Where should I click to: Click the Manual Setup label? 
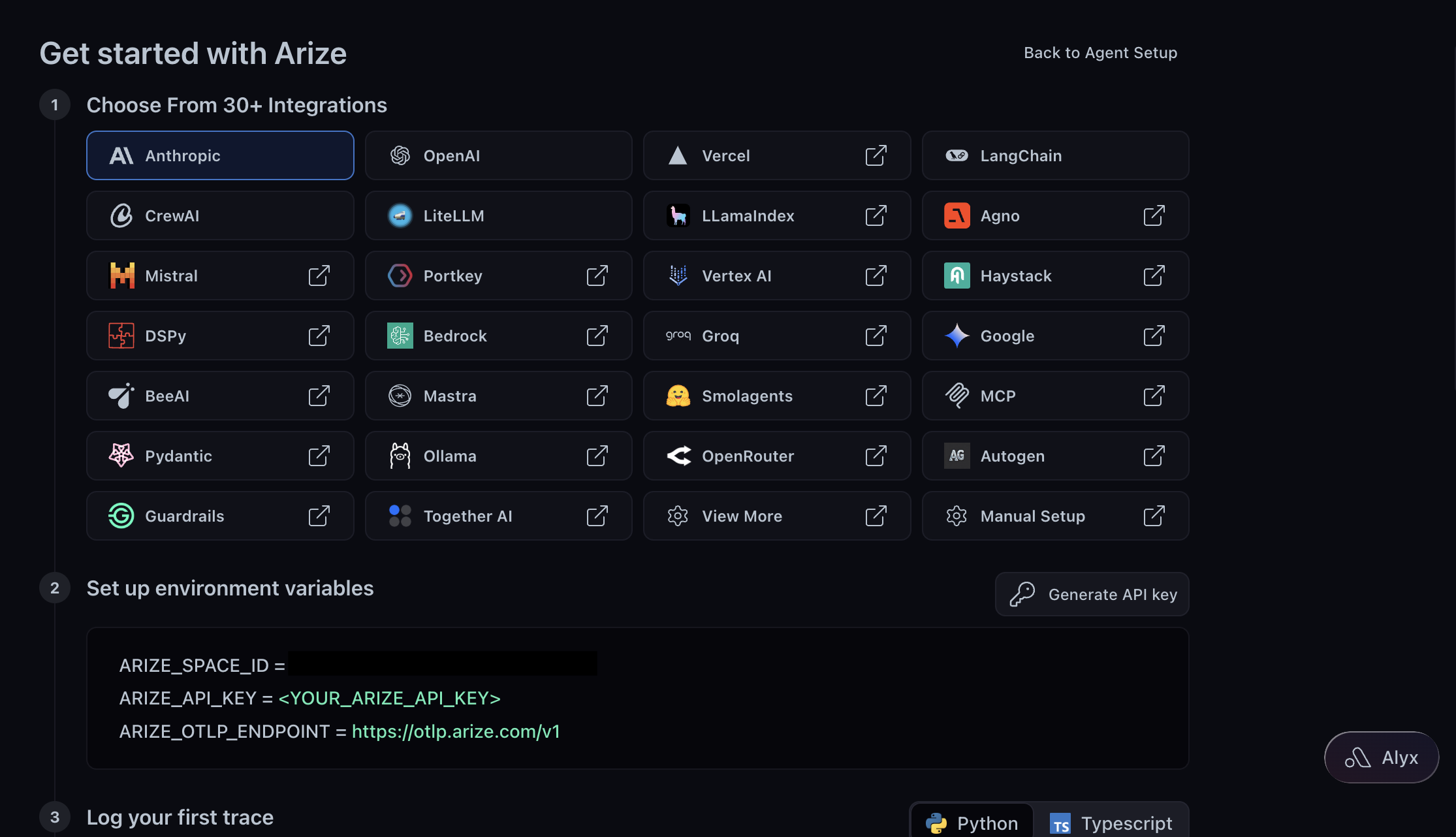(1032, 516)
